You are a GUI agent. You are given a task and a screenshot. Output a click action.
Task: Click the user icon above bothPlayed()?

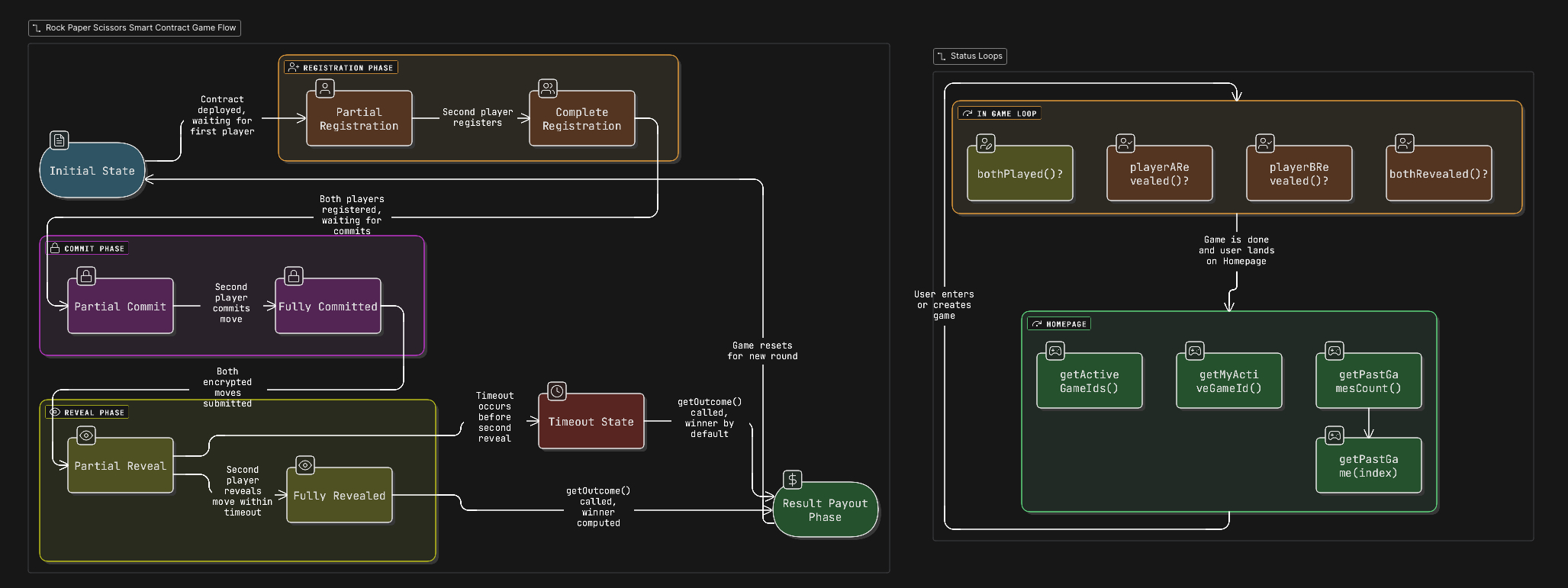[x=986, y=143]
